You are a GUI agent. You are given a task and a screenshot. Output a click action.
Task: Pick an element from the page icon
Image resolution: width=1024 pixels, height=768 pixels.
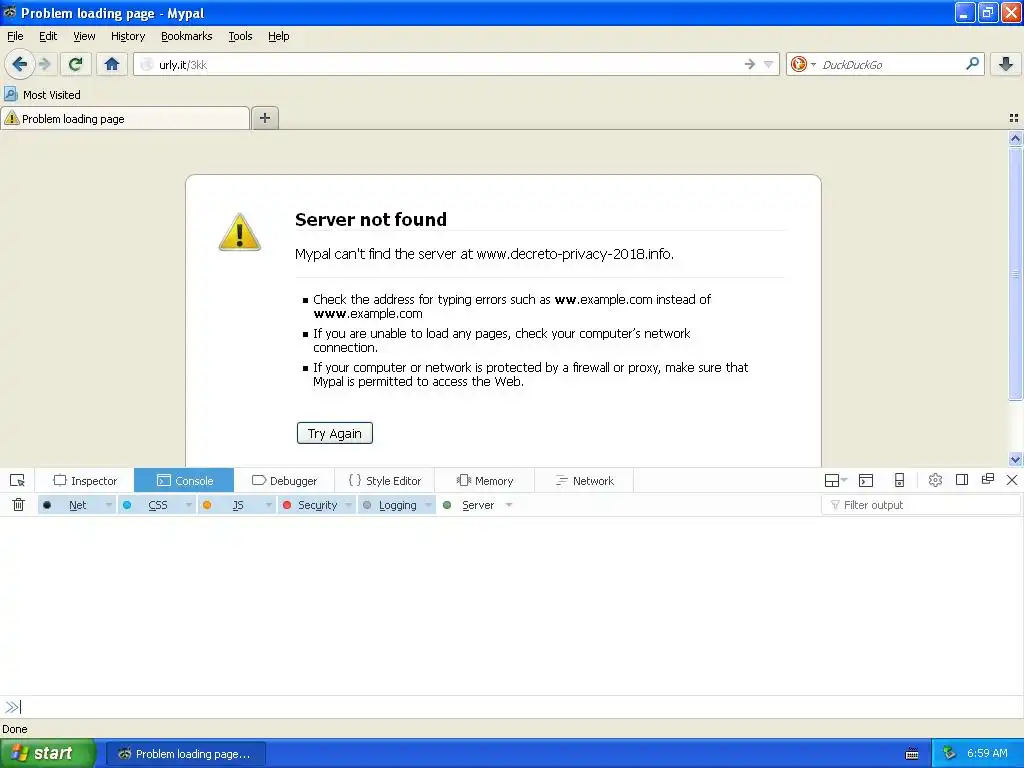click(18, 481)
